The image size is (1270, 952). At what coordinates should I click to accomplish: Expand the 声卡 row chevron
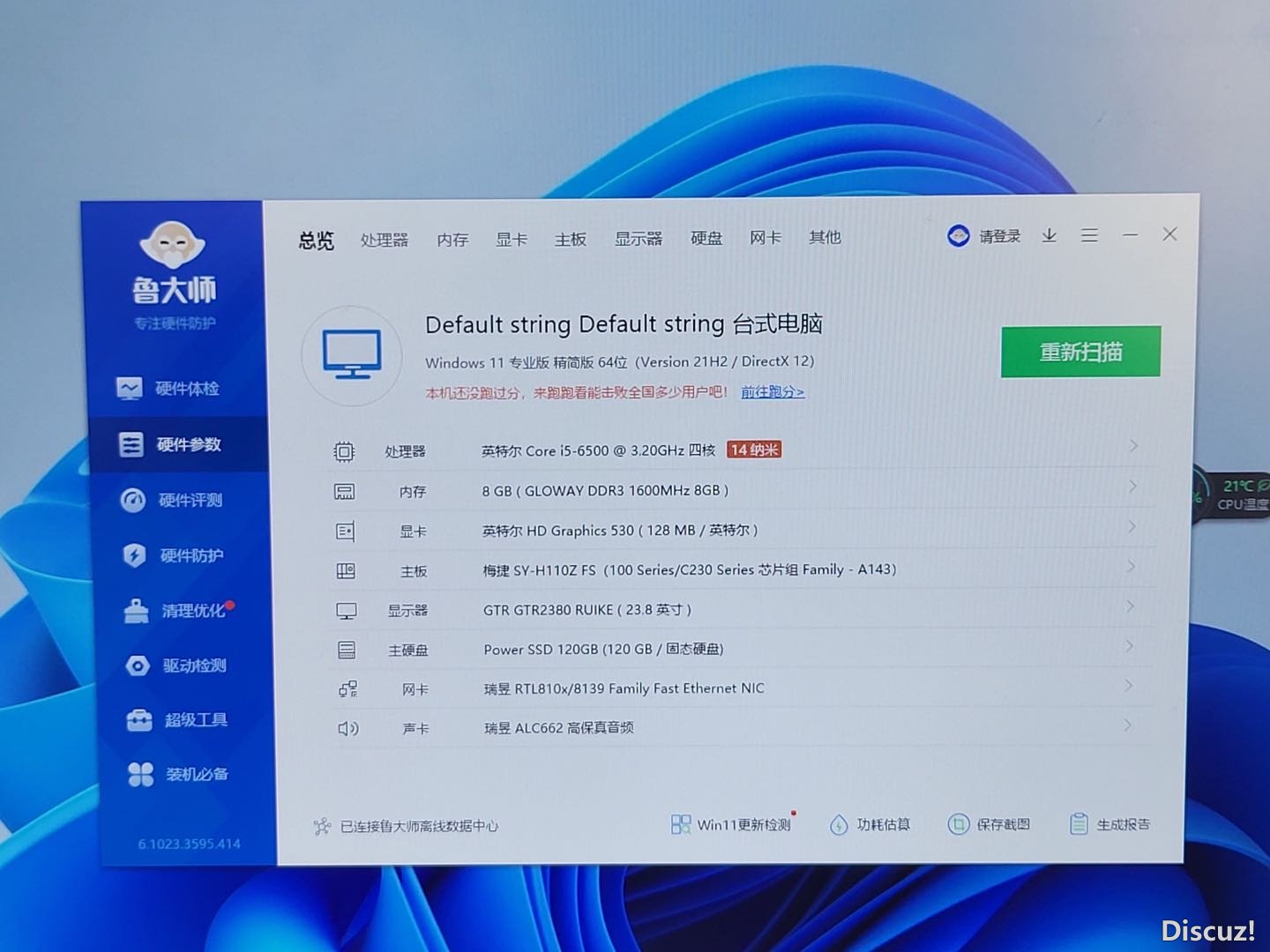(1127, 725)
